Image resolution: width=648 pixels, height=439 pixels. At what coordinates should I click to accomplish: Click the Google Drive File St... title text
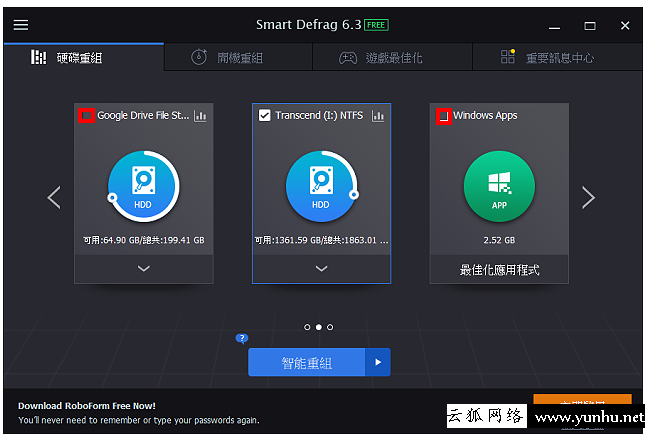pyautogui.click(x=143, y=115)
